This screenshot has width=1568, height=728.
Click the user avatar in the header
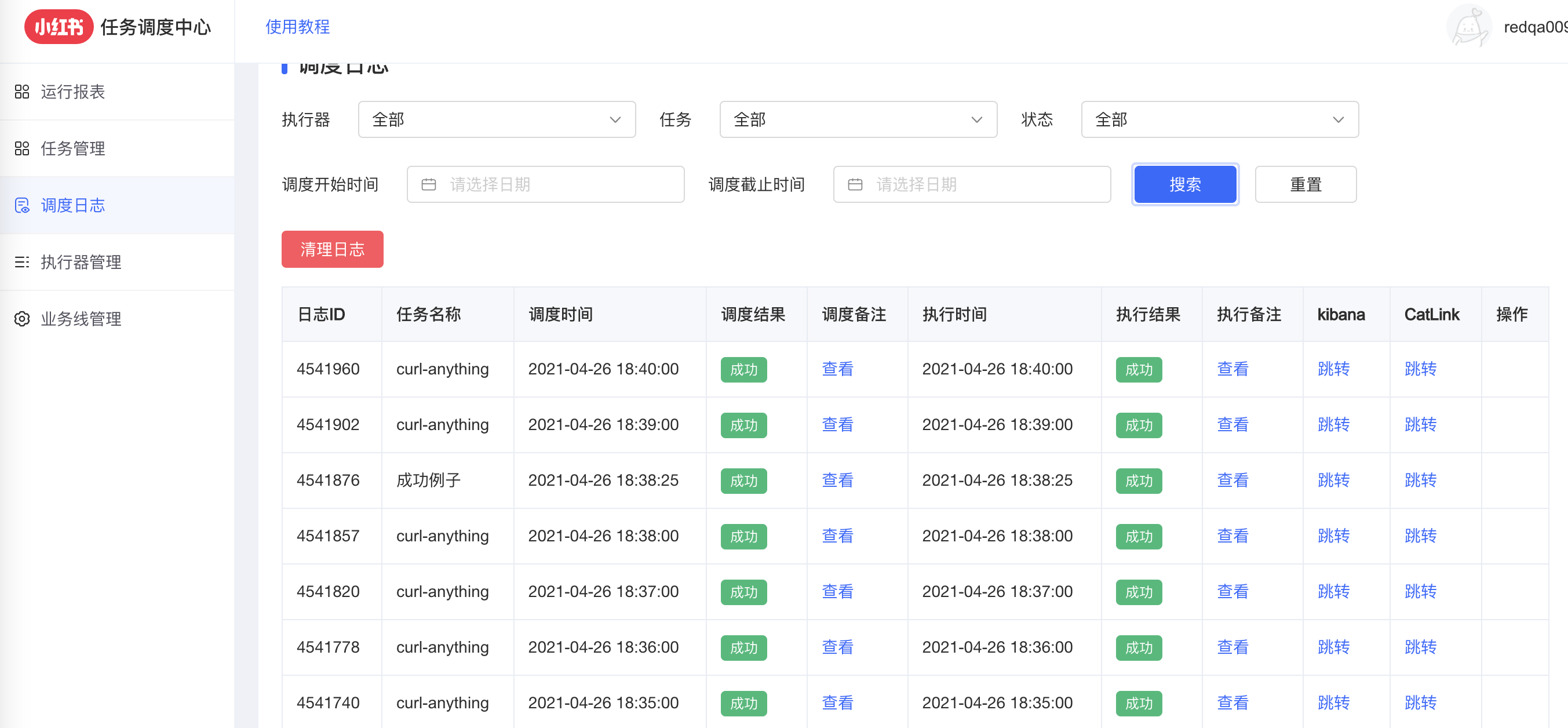1468,27
